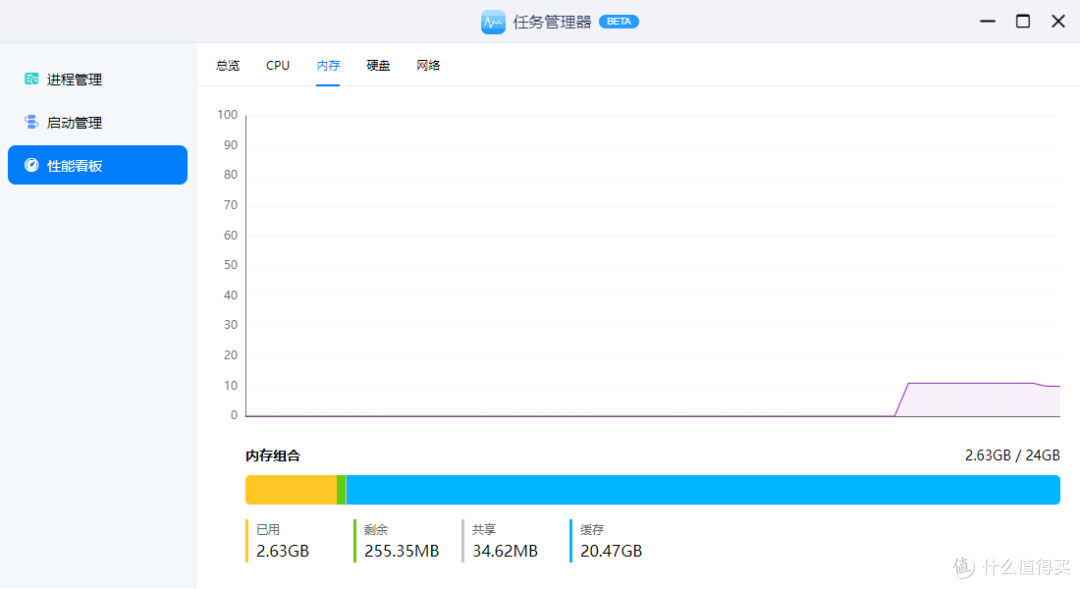
Task: Click the 34.62MB shared value
Action: tap(505, 551)
